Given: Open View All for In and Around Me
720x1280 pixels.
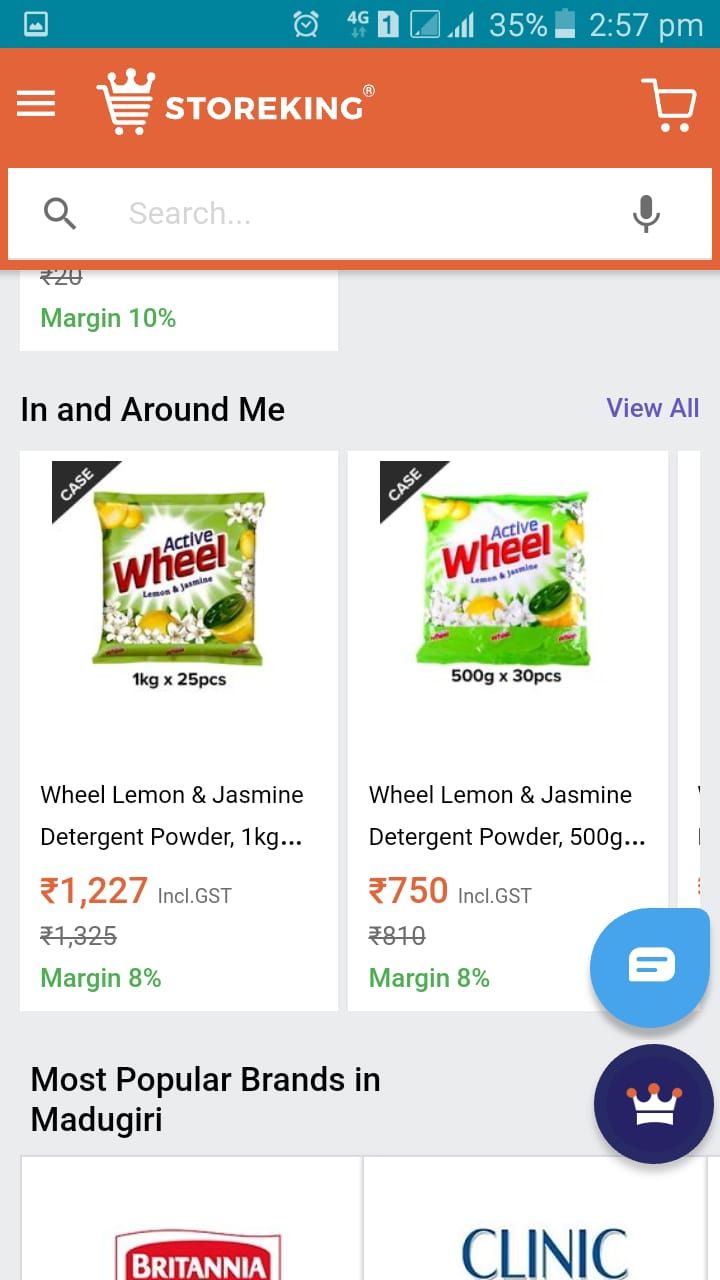Looking at the screenshot, I should point(652,408).
